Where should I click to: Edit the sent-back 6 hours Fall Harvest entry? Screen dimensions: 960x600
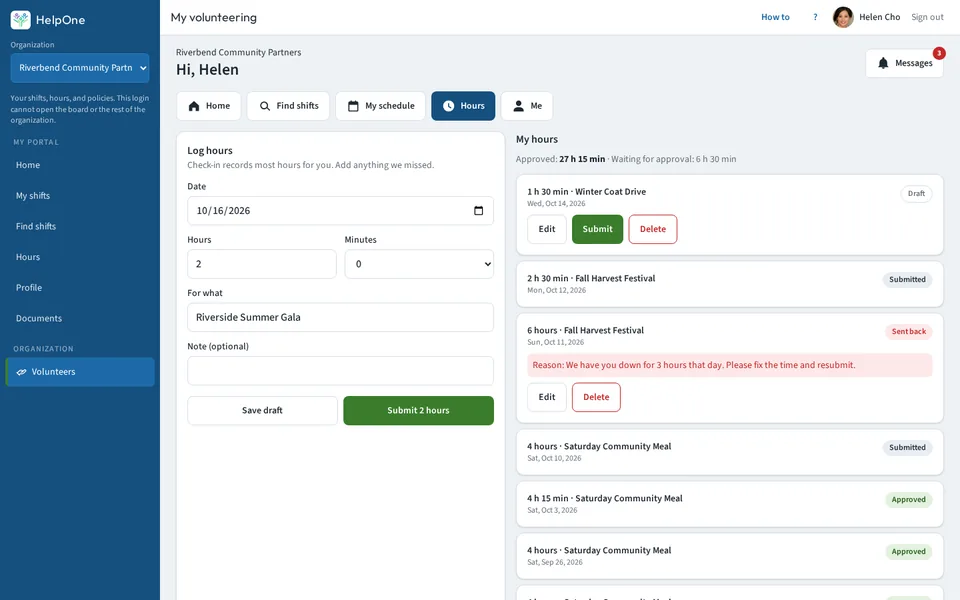point(547,397)
